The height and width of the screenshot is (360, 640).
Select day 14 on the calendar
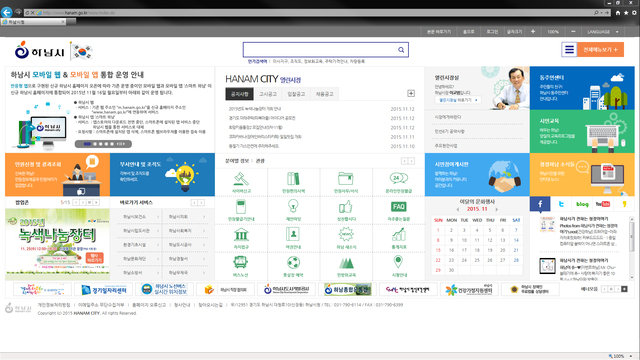point(516,240)
